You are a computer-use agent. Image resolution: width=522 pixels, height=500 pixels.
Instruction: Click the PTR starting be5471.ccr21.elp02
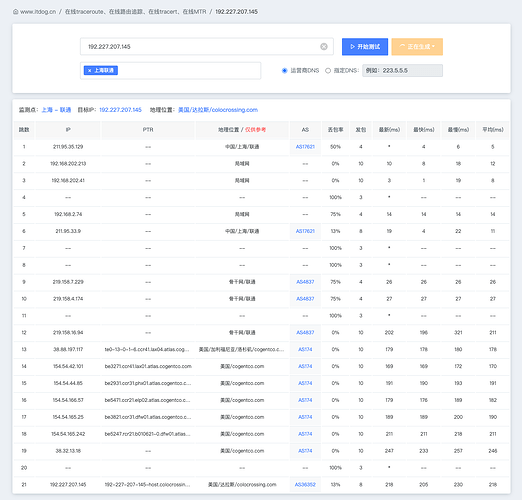point(148,400)
